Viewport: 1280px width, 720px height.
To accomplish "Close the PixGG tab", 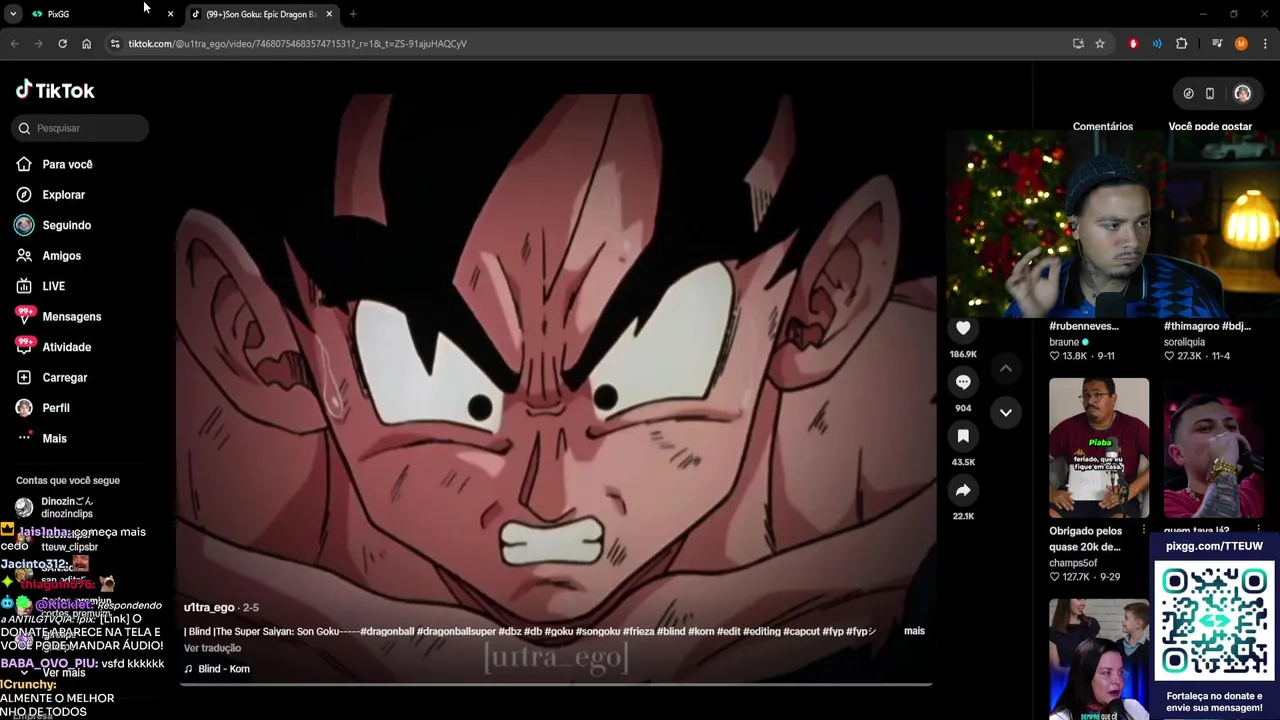I will coord(170,14).
